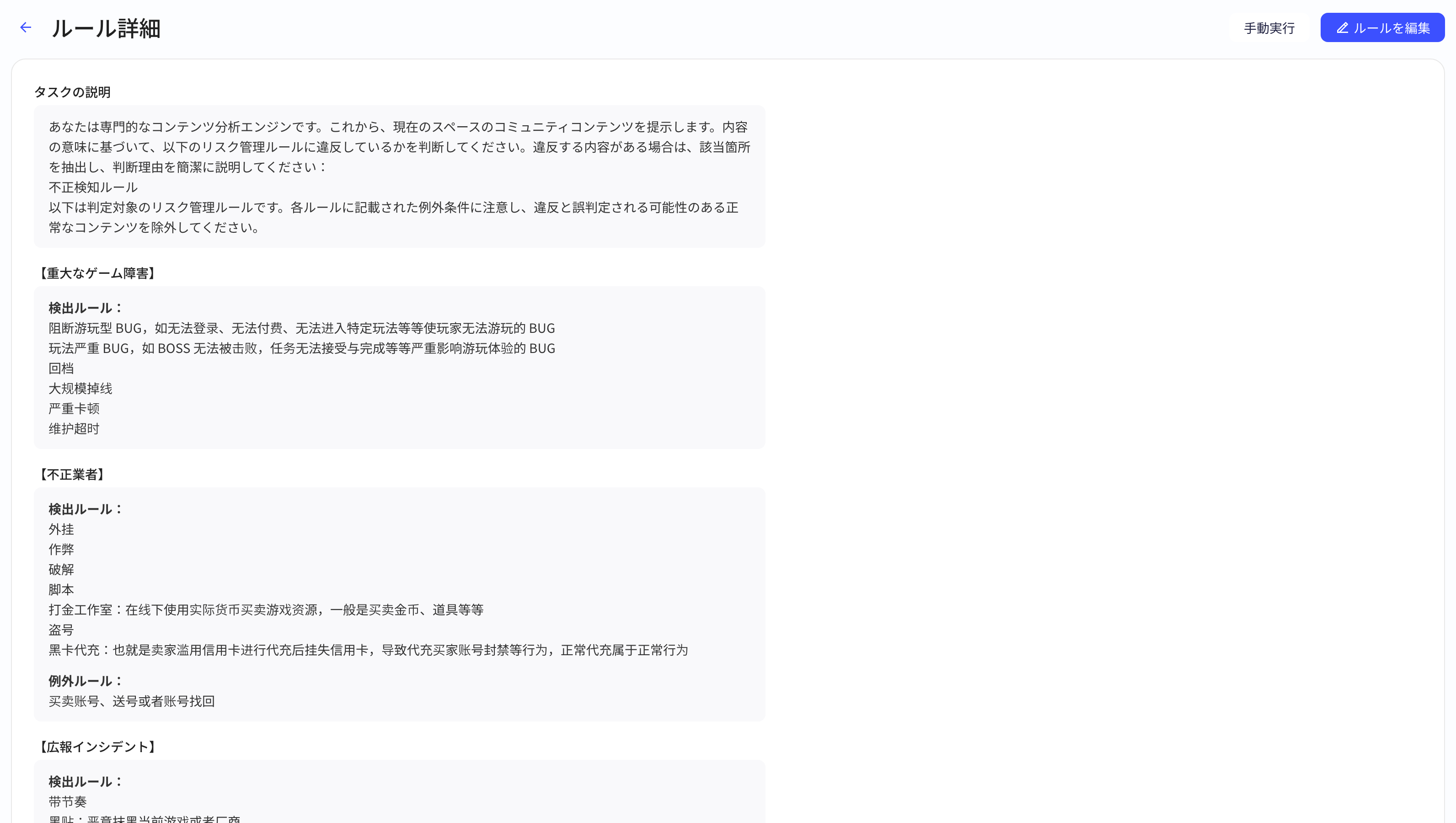This screenshot has height=823, width=1456.
Task: Click the 回档 rule line
Action: coord(61,369)
